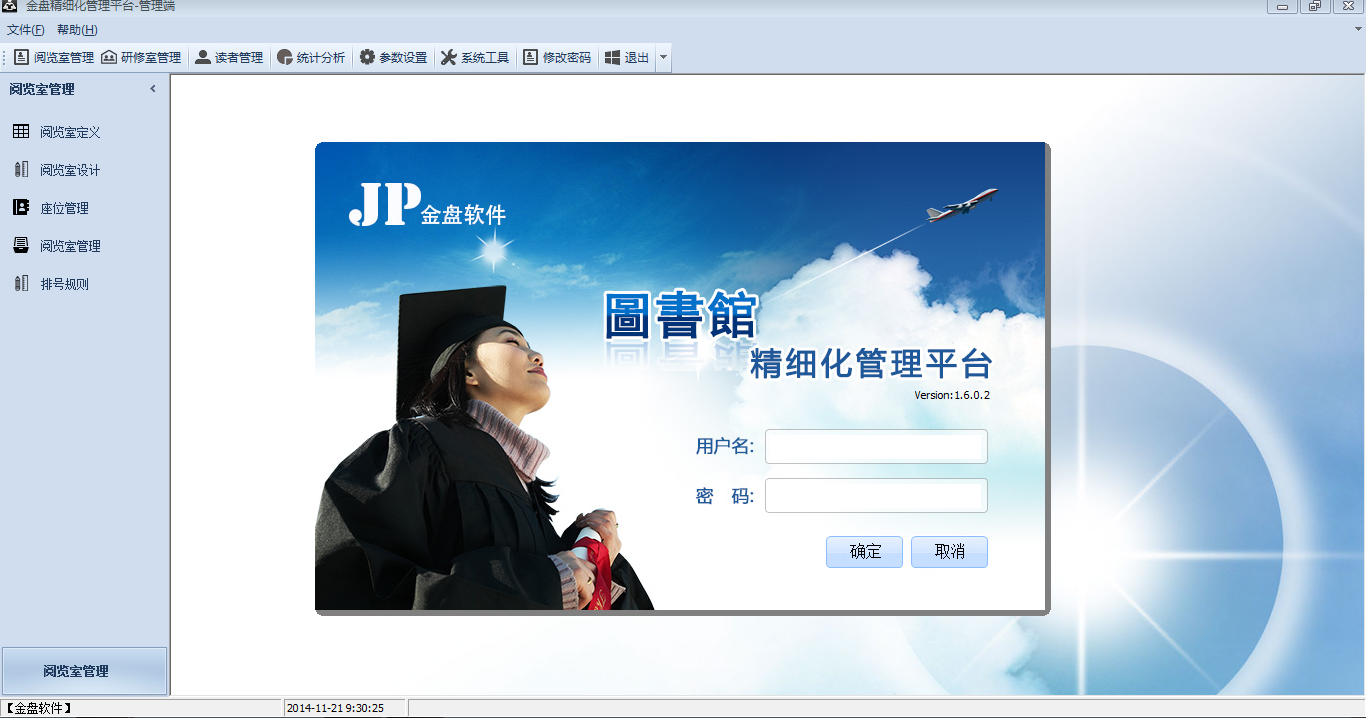Click the 读者管理 person icon
Screen dimensions: 1366x718
pyautogui.click(x=203, y=58)
